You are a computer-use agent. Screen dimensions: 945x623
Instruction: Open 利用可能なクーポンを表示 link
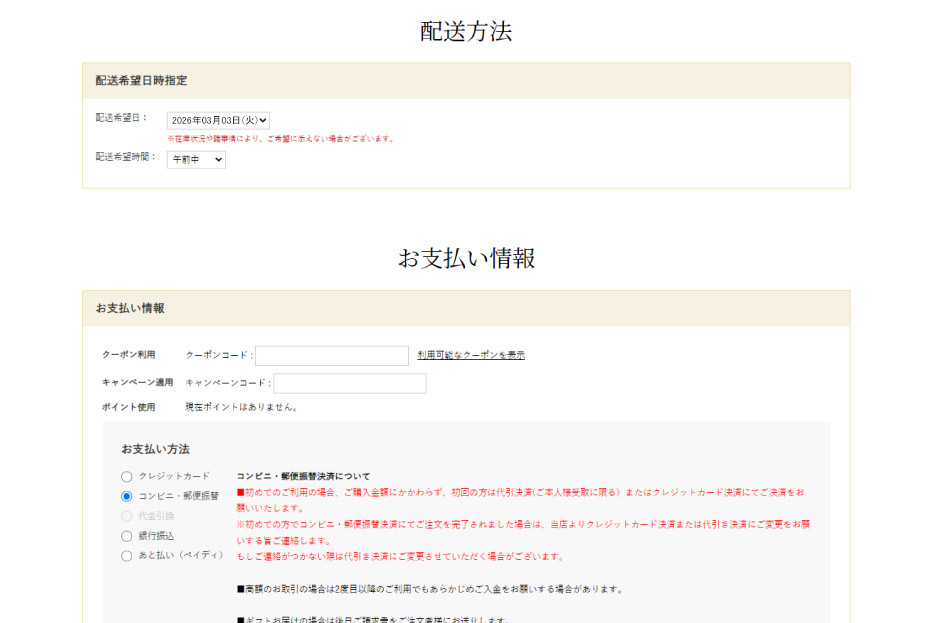(471, 355)
